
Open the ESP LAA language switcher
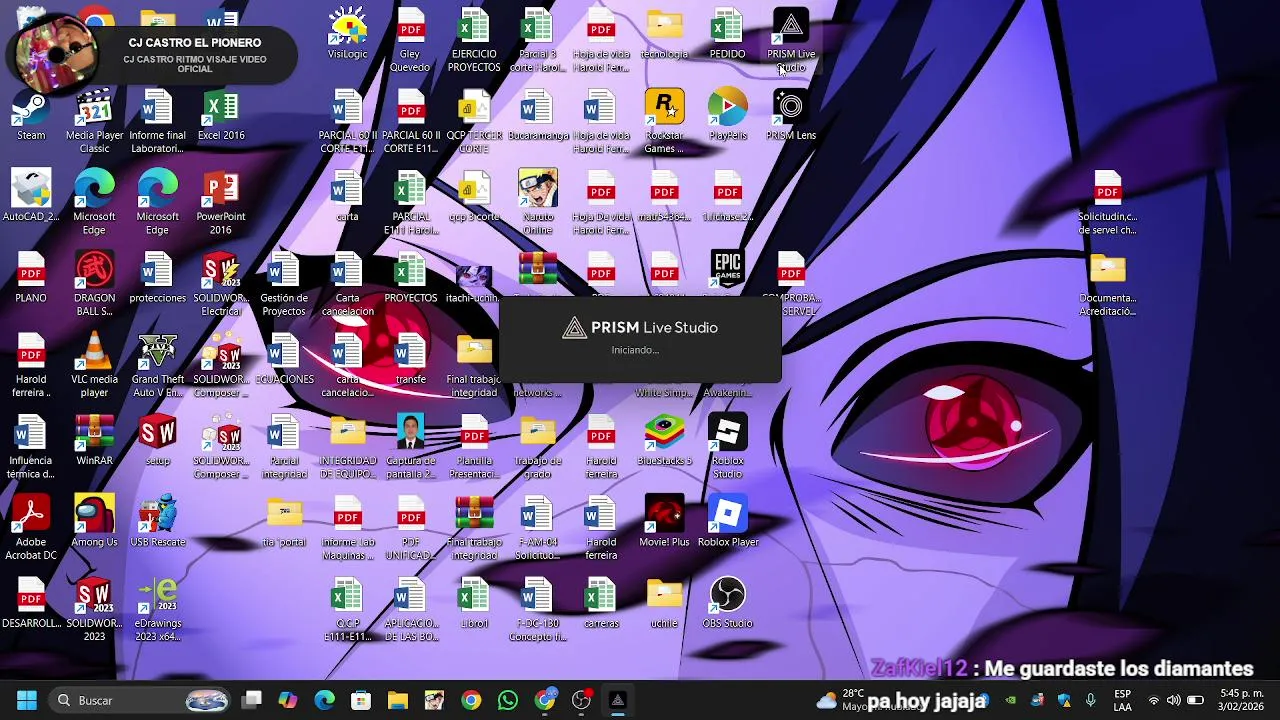pos(1123,700)
